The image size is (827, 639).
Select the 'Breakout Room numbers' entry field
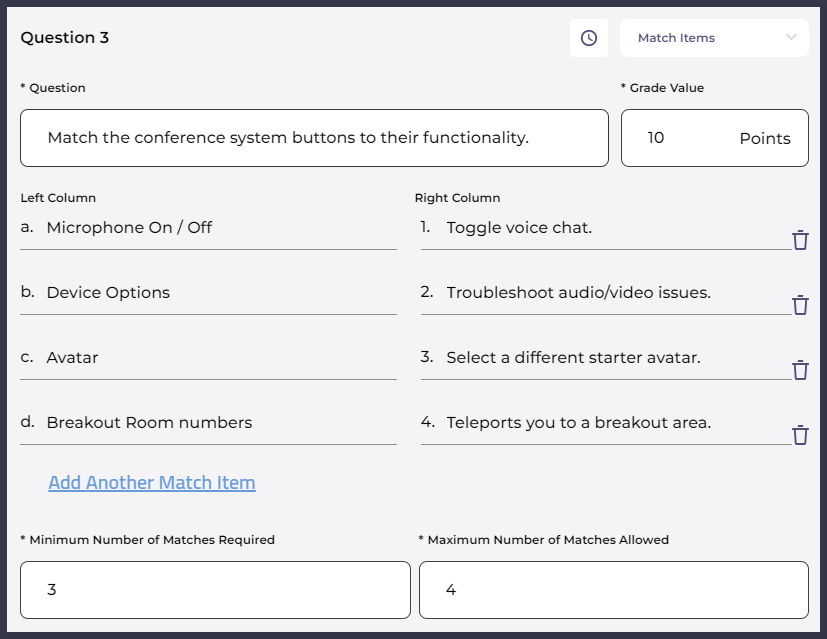tap(220, 423)
